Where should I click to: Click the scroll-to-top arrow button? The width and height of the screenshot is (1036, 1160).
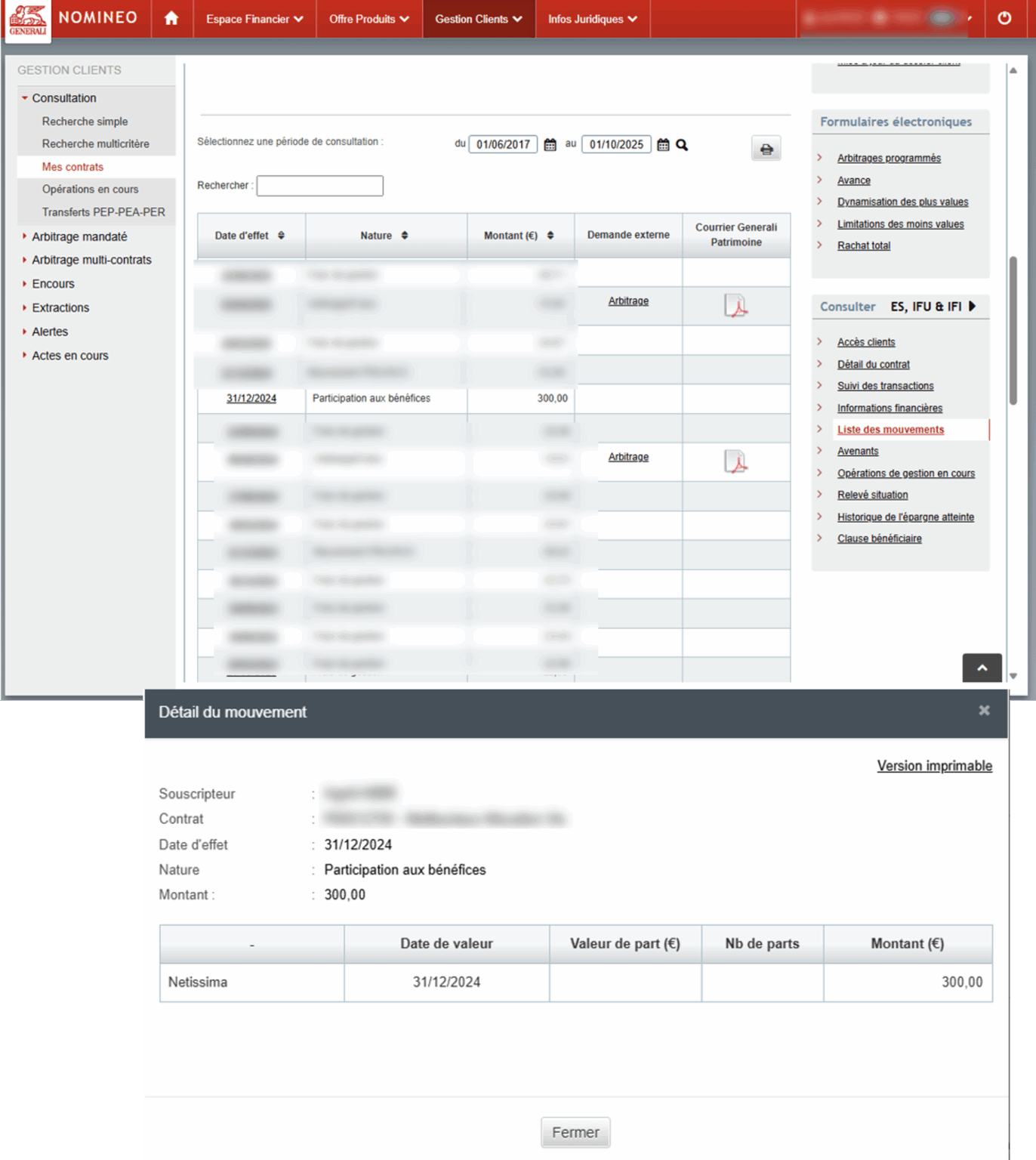pos(982,668)
